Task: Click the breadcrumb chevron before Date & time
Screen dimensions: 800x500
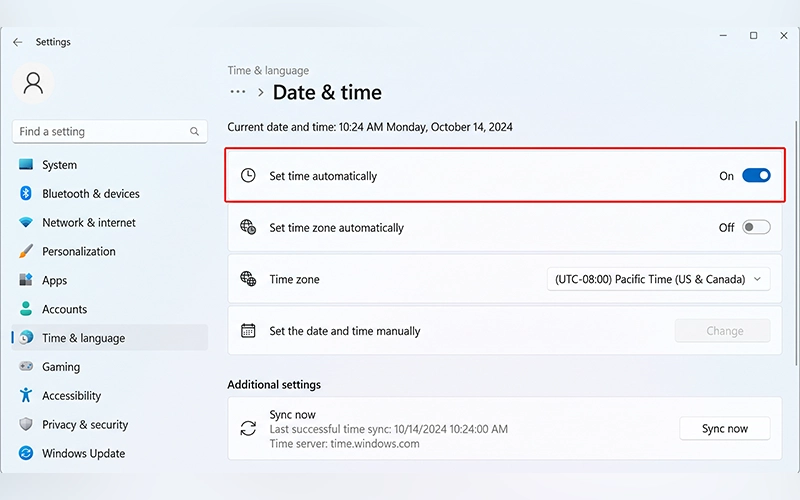Action: (261, 92)
